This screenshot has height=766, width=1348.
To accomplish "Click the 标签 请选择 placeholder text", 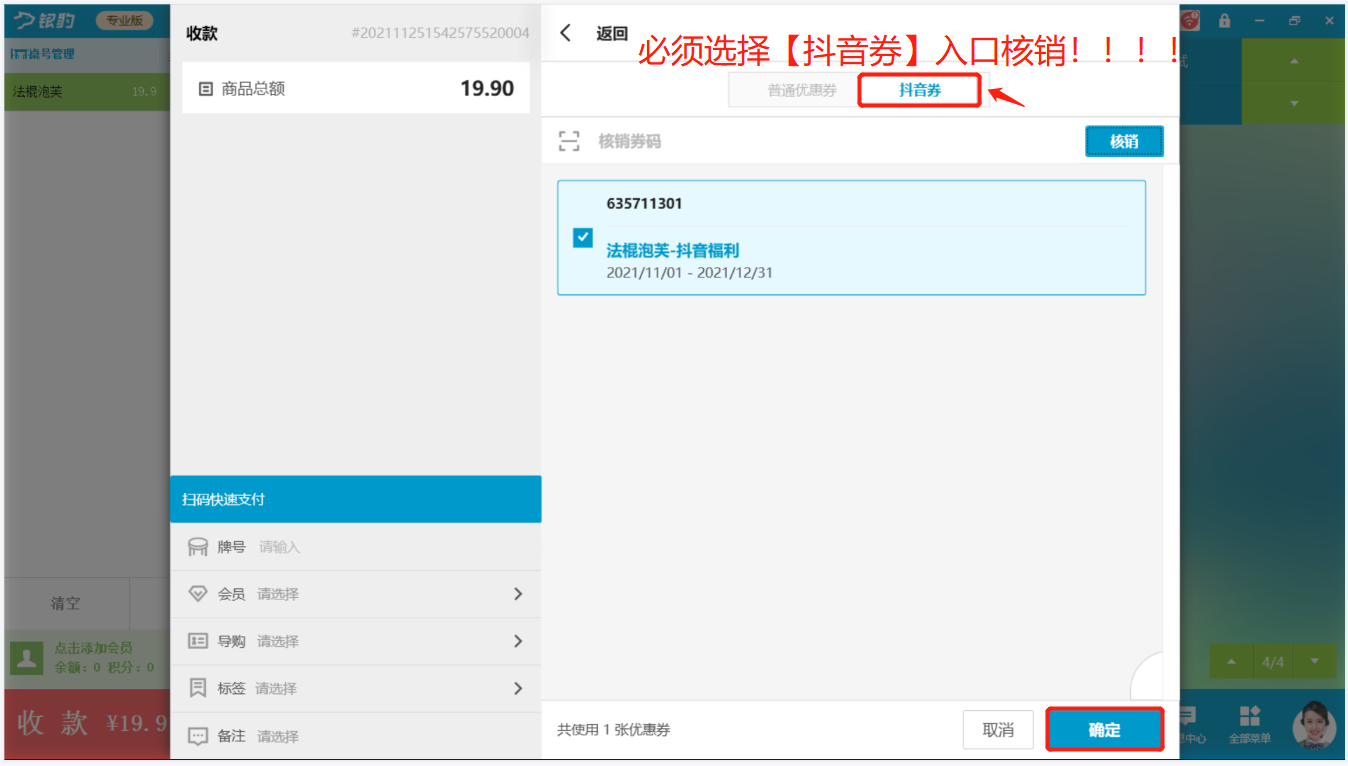I will (x=276, y=688).
